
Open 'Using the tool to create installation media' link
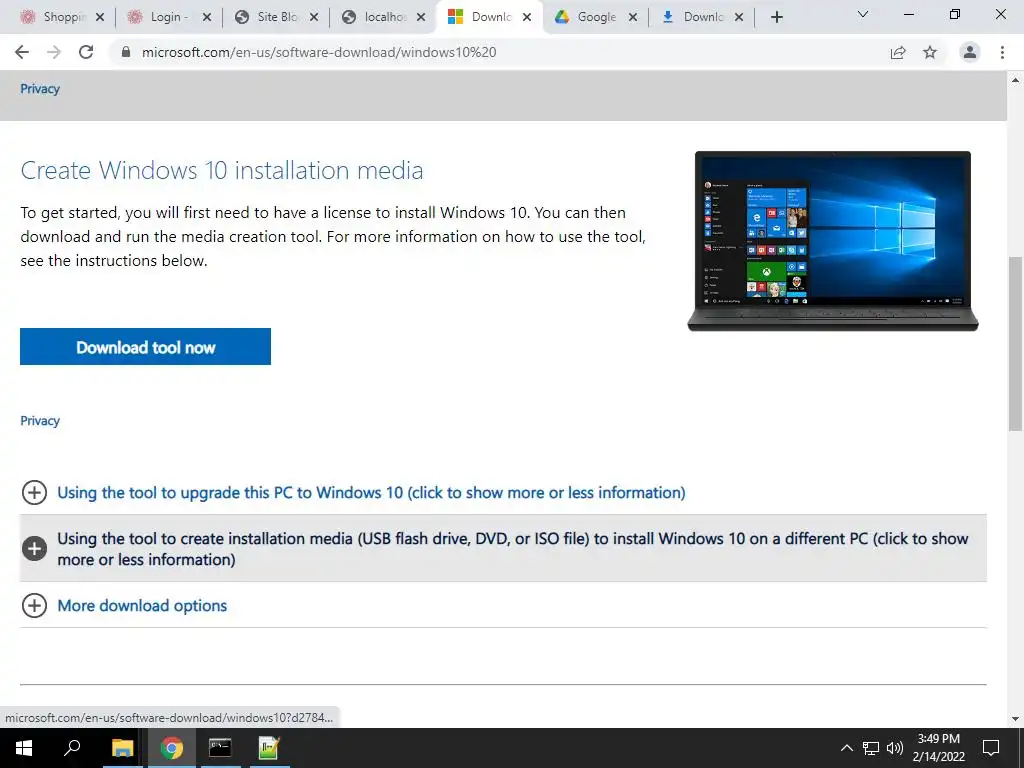tap(513, 549)
